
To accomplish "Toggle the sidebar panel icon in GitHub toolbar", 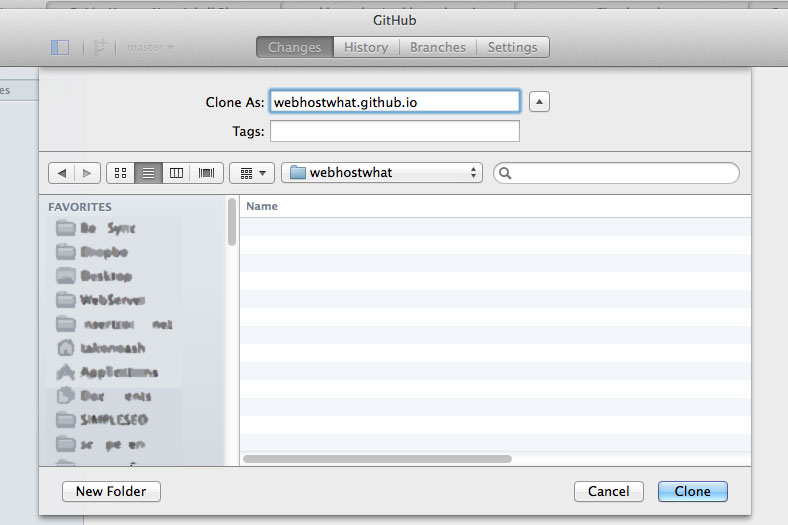I will pyautogui.click(x=60, y=47).
